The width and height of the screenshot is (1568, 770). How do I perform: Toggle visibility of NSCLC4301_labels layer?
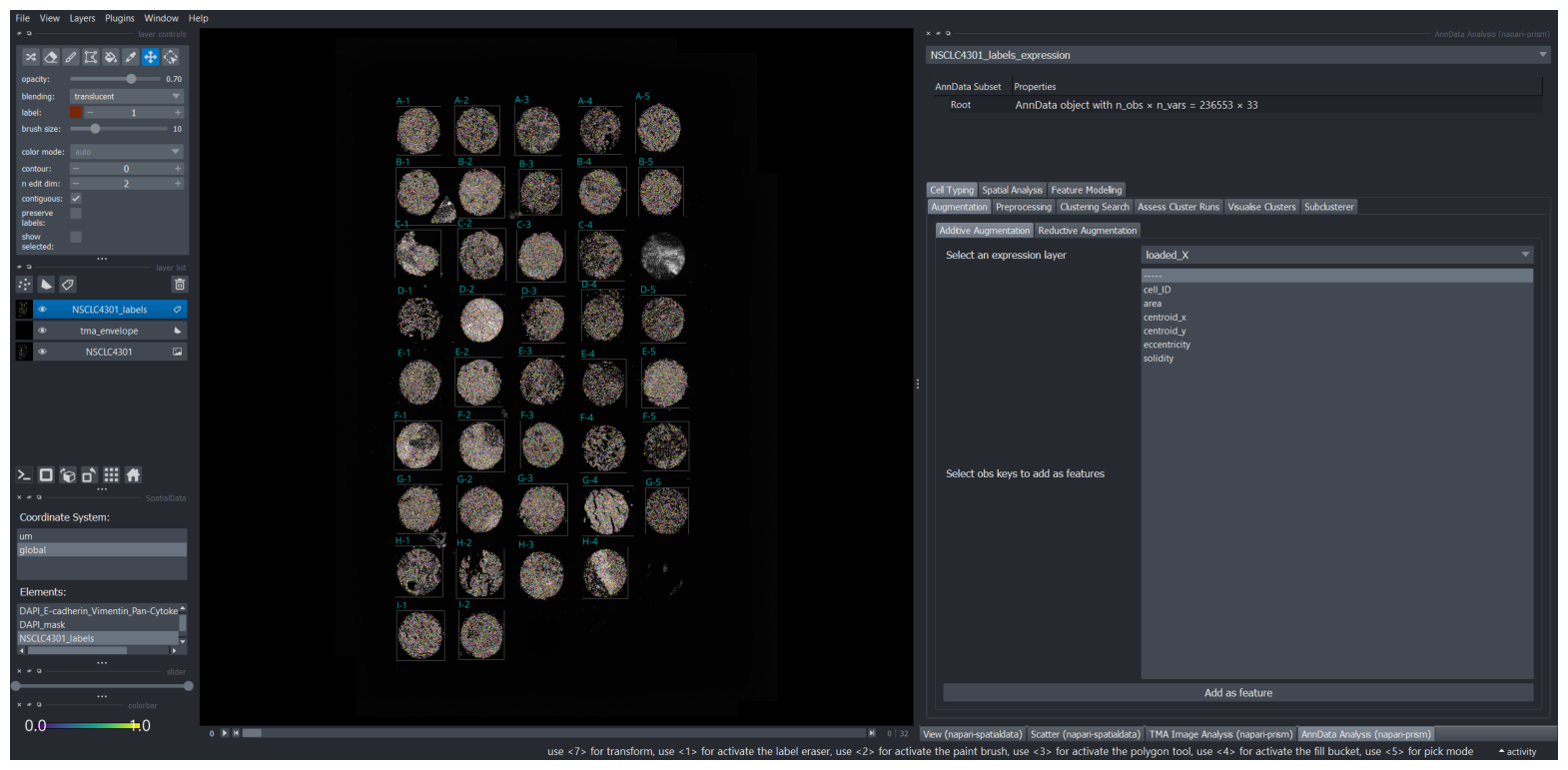pyautogui.click(x=42, y=310)
